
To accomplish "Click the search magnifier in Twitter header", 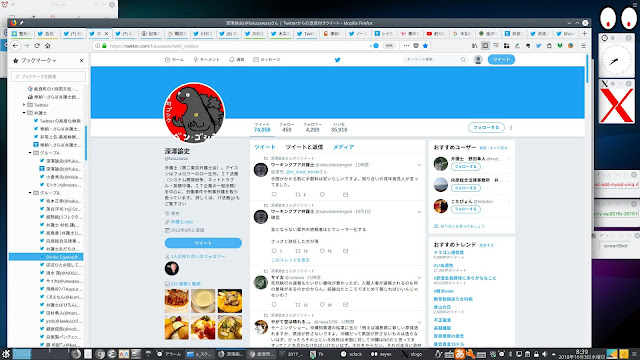I will 463,60.
